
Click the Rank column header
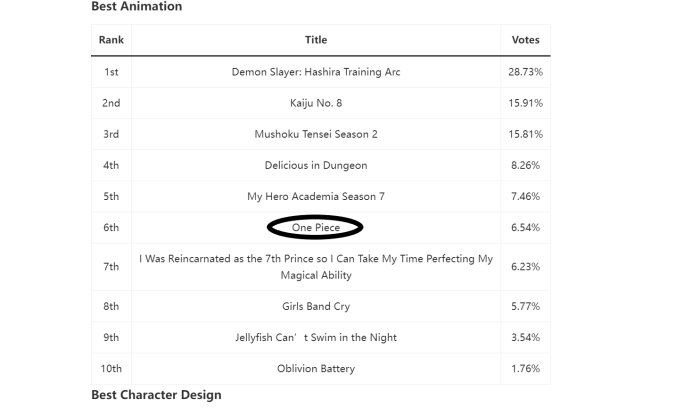pyautogui.click(x=111, y=40)
